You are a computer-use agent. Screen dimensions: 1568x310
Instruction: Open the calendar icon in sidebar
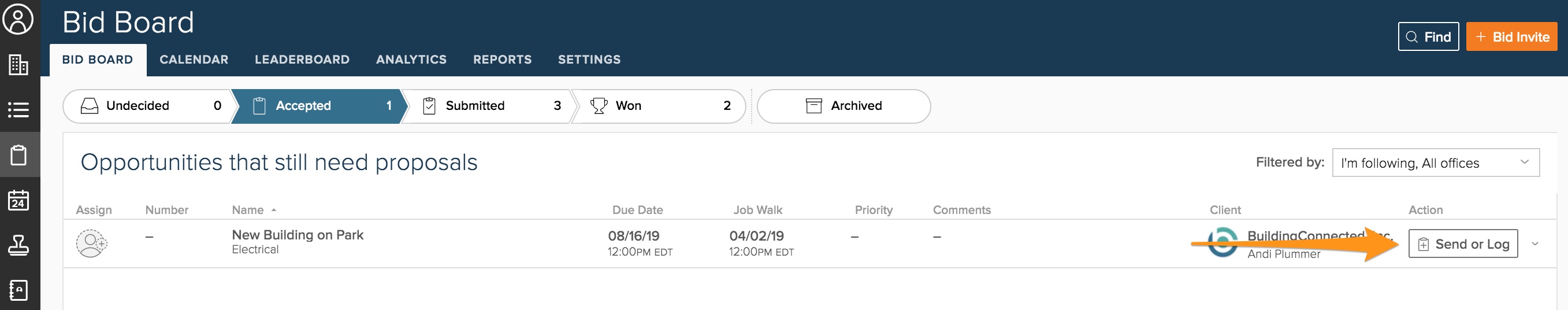(18, 200)
